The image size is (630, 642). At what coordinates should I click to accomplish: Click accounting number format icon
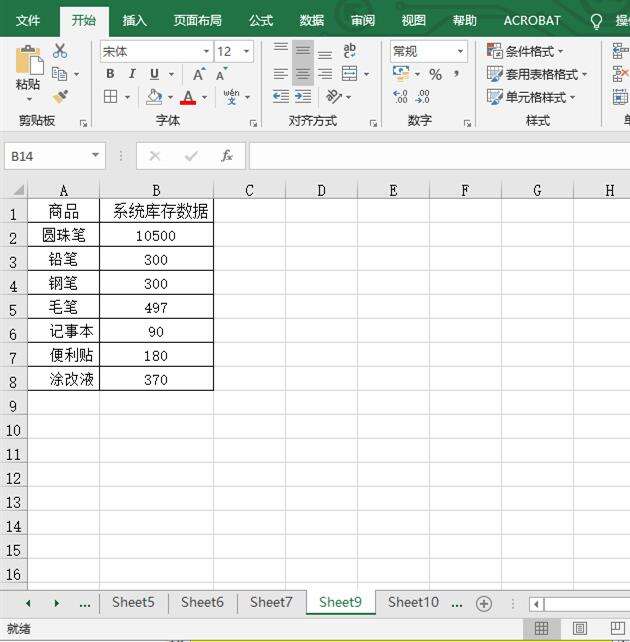(x=401, y=74)
